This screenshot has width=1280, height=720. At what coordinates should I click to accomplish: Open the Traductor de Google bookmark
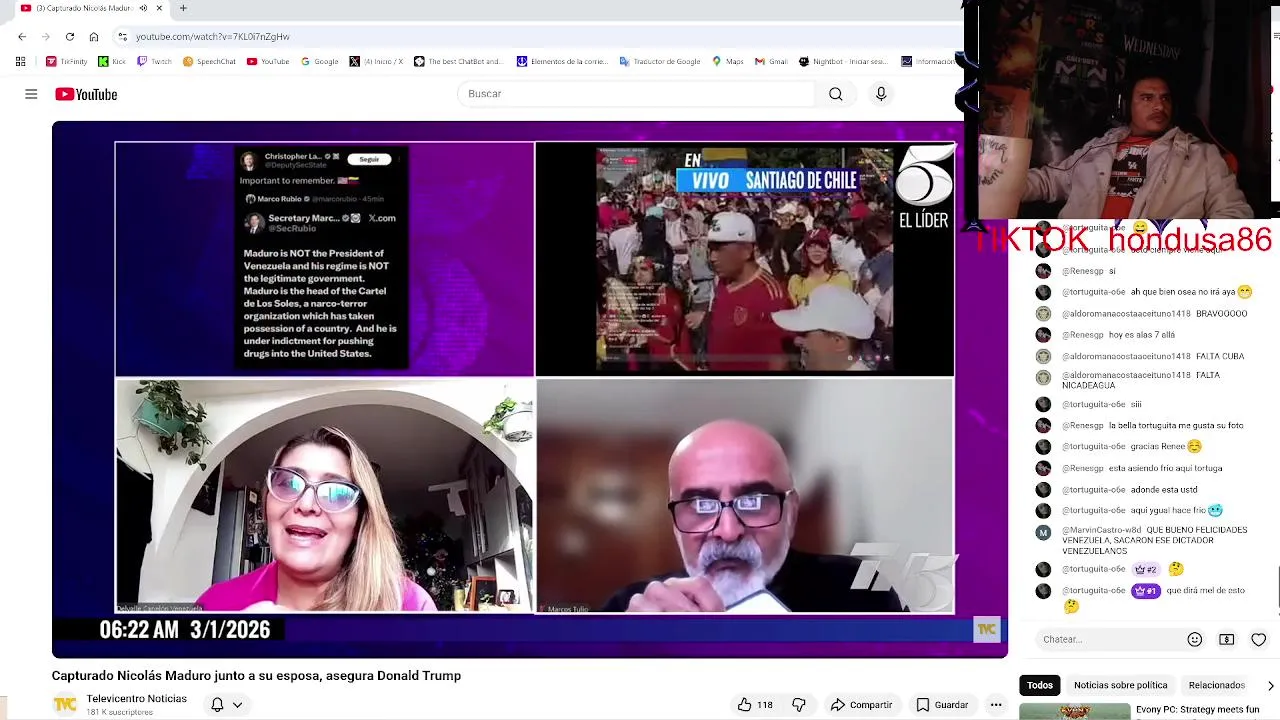tap(660, 61)
